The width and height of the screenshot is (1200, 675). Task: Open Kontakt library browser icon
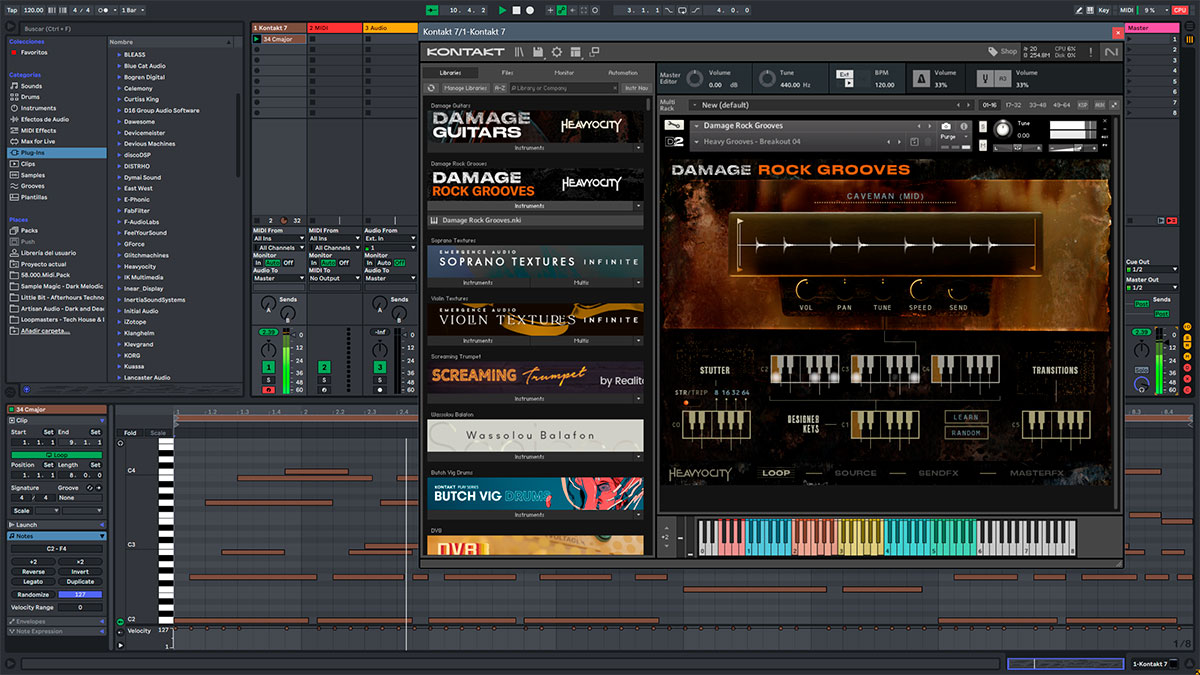519,51
